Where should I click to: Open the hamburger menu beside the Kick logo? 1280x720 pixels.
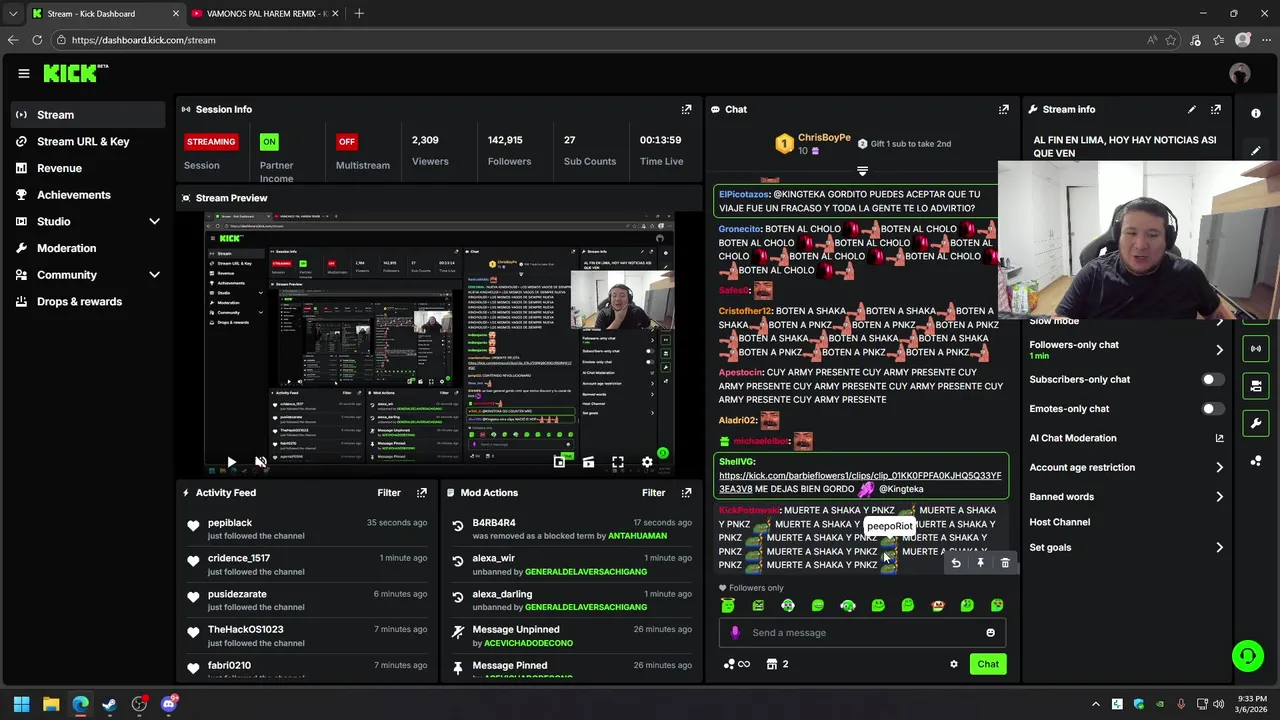pyautogui.click(x=23, y=73)
